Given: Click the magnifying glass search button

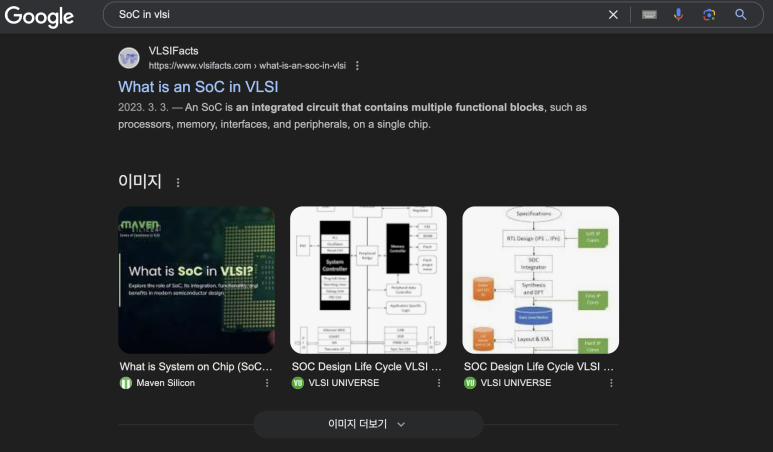Looking at the screenshot, I should point(740,15).
